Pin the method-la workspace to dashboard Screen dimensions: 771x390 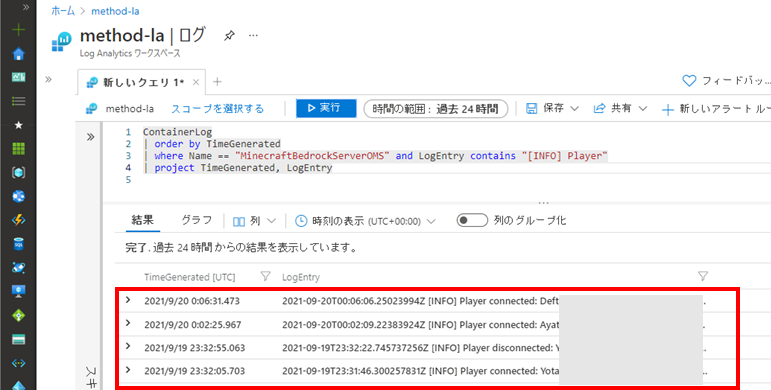pos(229,36)
